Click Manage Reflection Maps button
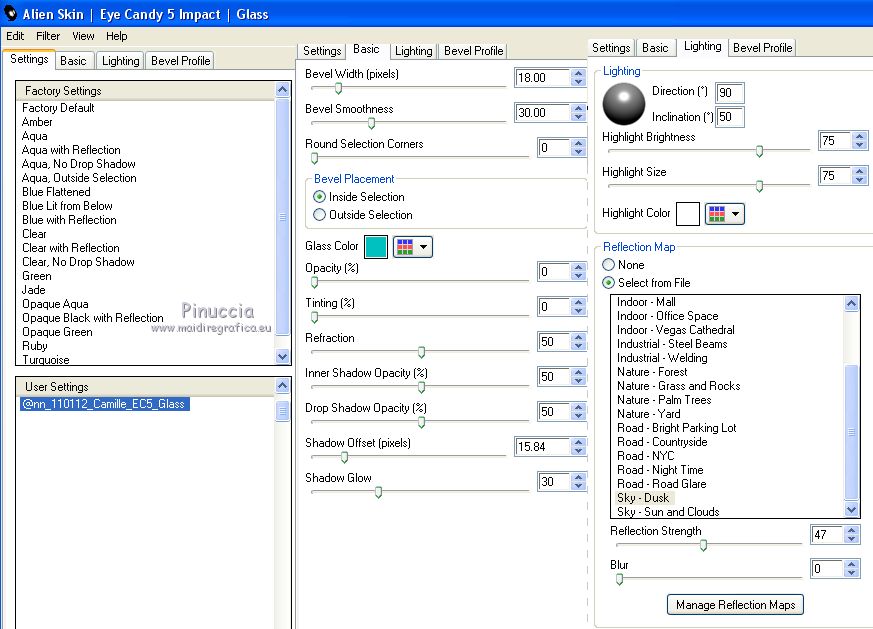Image resolution: width=873 pixels, height=629 pixels. click(x=735, y=605)
